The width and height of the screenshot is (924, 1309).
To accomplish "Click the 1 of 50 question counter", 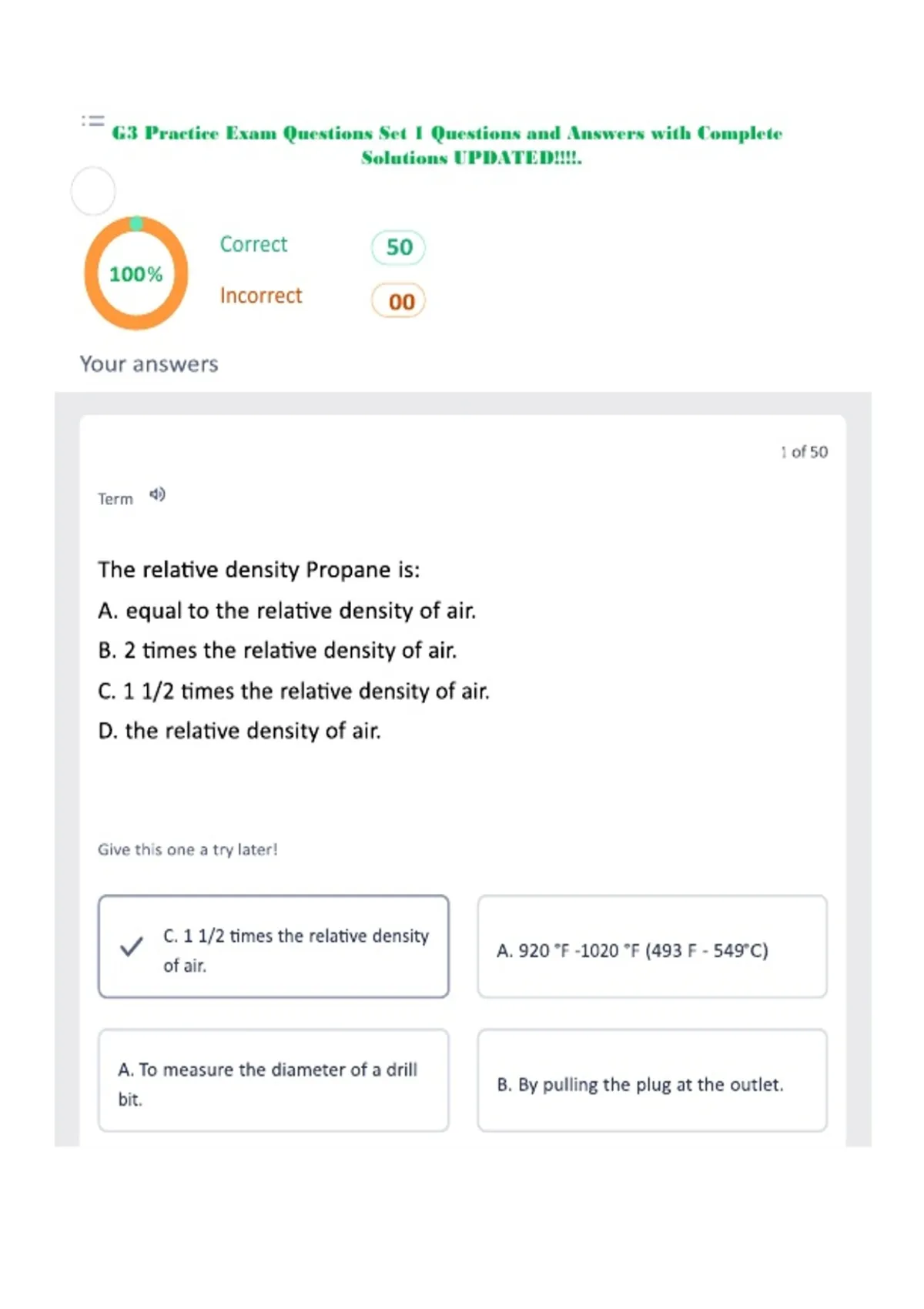I will pos(804,452).
